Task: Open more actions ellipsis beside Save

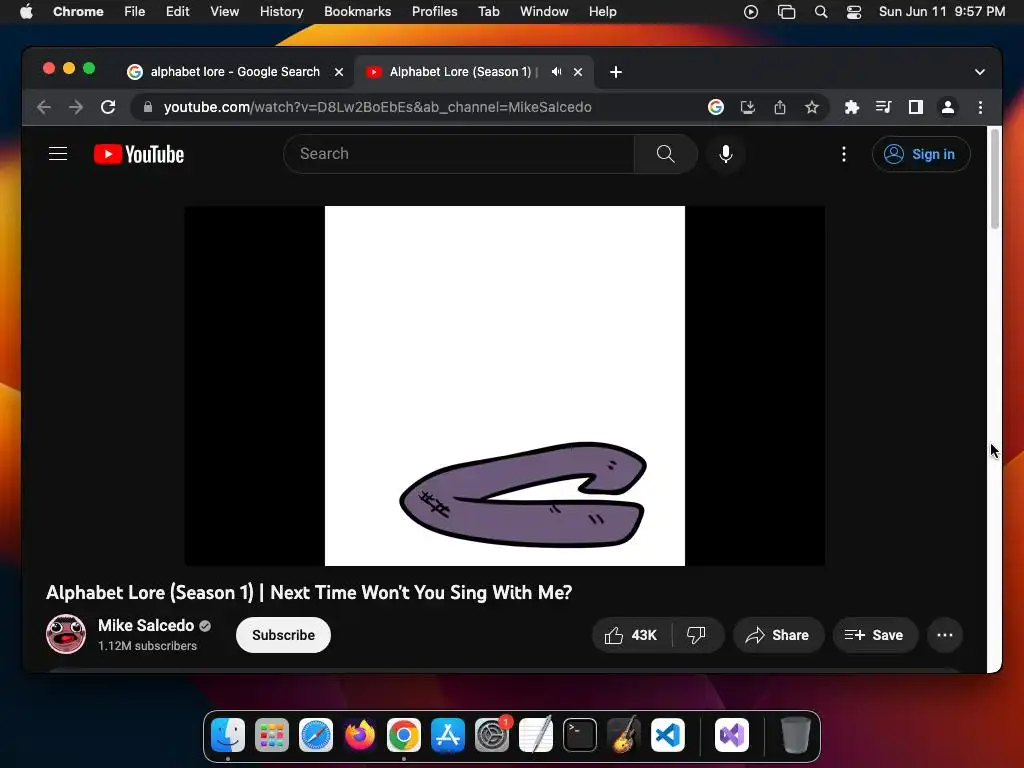Action: [944, 635]
